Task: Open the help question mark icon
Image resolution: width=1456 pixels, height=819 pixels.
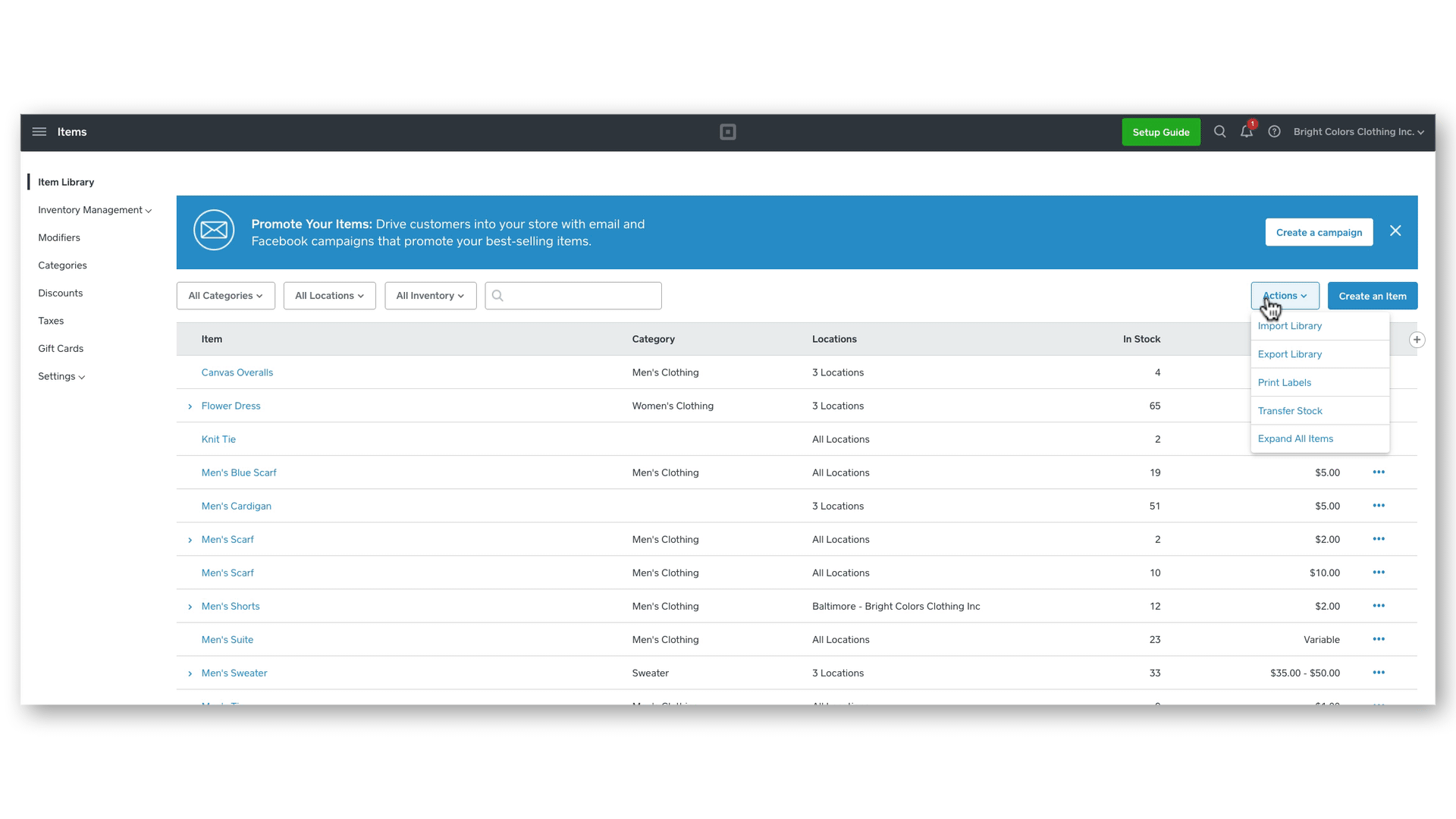Action: click(1274, 132)
